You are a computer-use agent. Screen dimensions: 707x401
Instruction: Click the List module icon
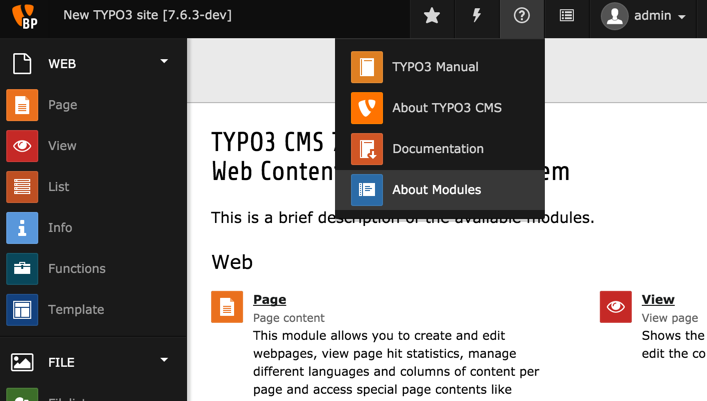(22, 187)
